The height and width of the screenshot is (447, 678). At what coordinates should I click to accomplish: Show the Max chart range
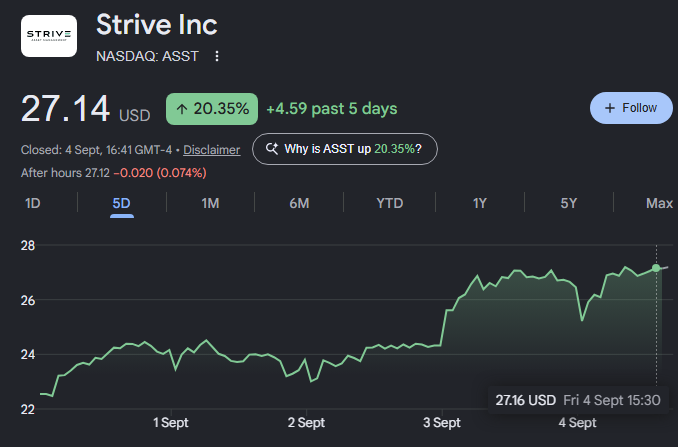659,203
